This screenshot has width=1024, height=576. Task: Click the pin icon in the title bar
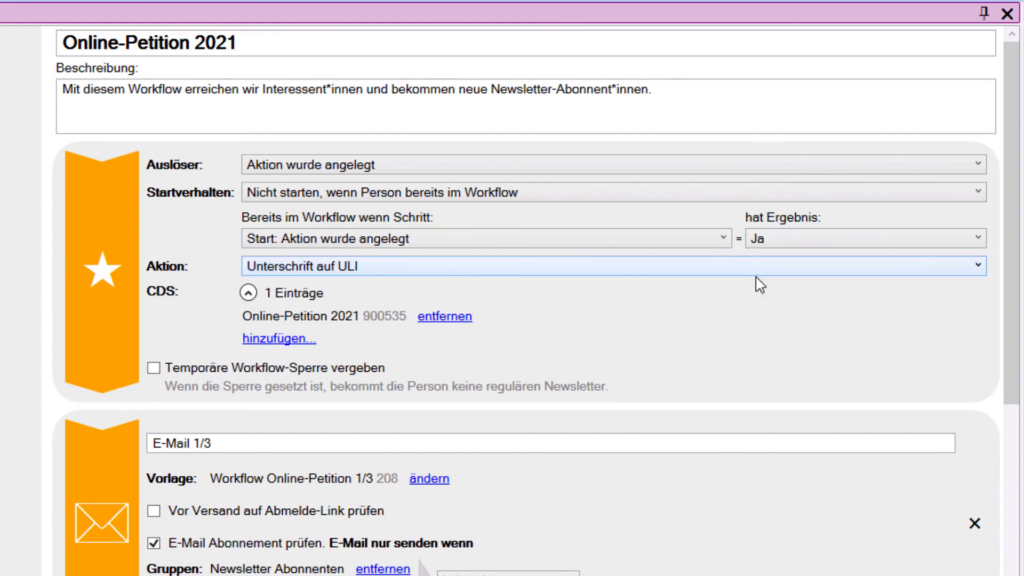(x=984, y=12)
